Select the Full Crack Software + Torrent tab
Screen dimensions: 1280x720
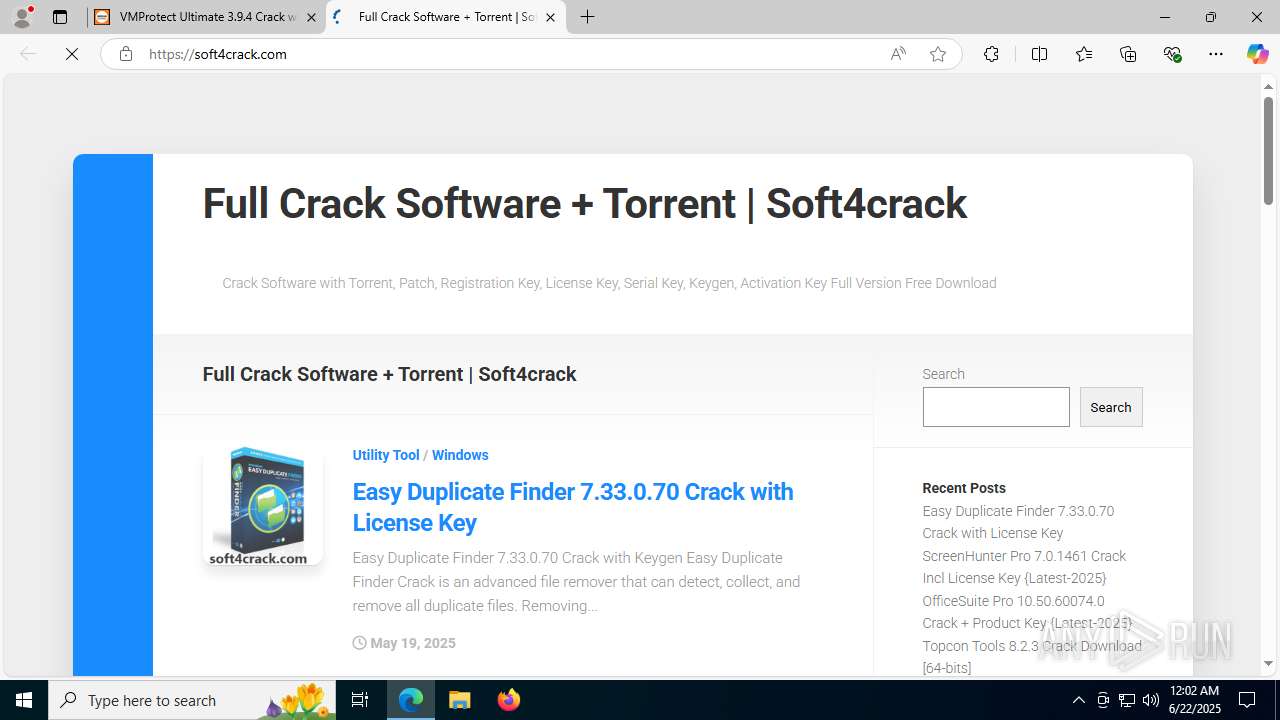click(446, 17)
